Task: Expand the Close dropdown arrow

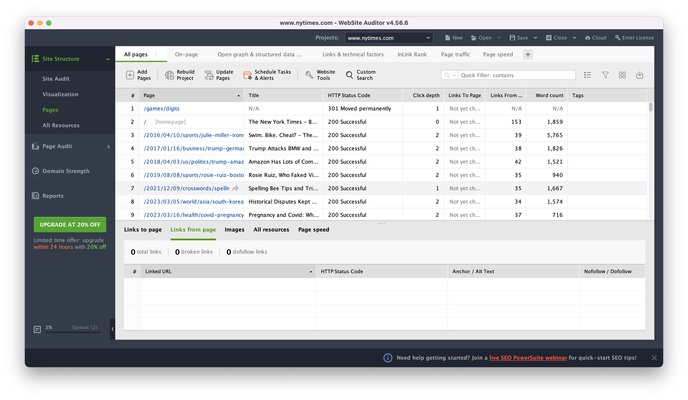Action: click(x=574, y=38)
